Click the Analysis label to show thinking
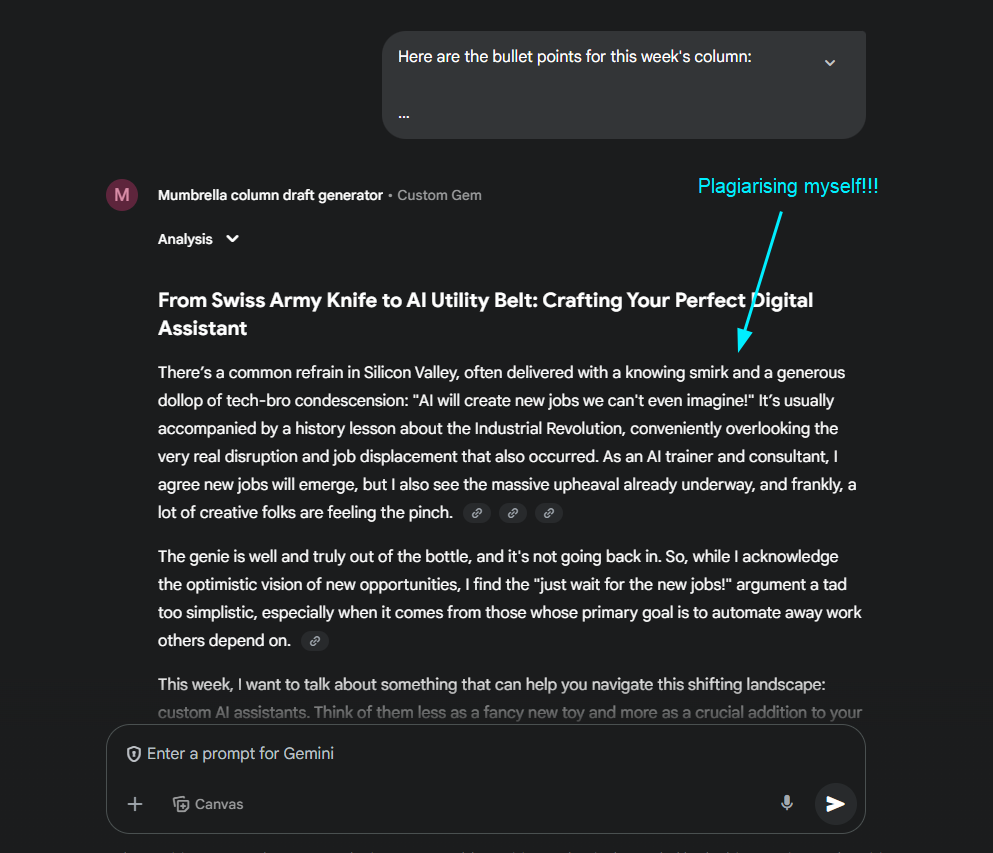The image size is (993, 853). [185, 239]
